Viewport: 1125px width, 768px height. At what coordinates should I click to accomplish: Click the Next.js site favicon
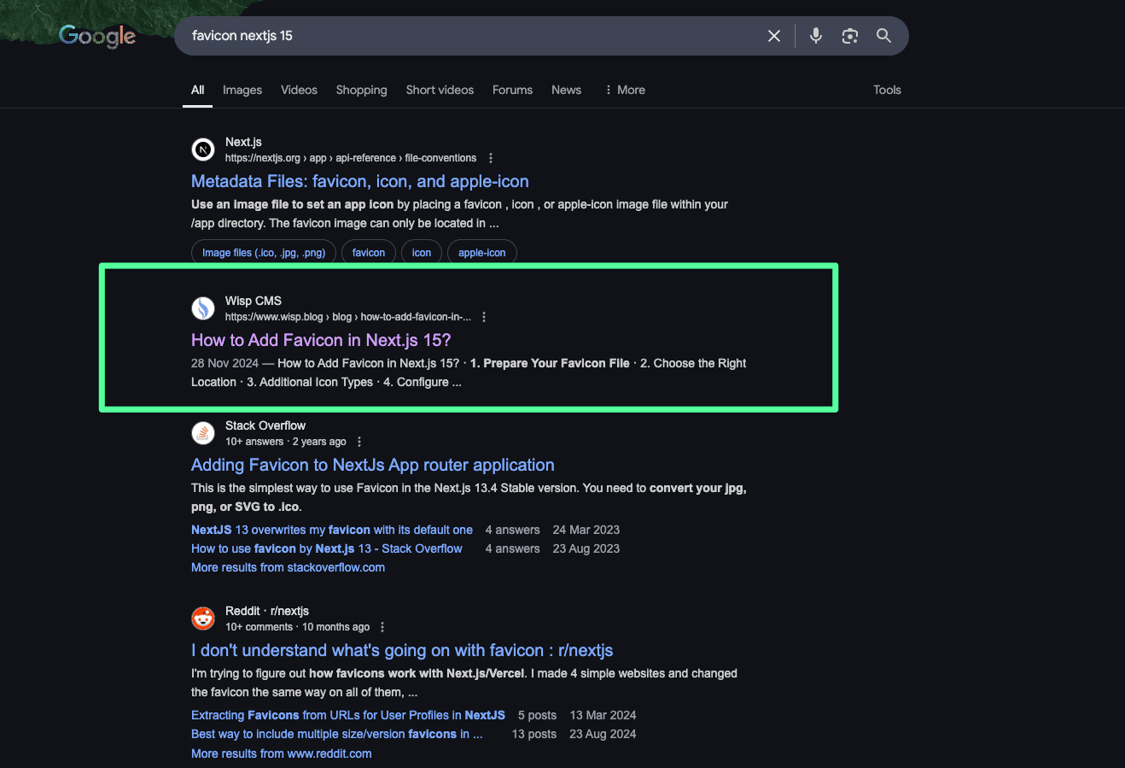203,149
